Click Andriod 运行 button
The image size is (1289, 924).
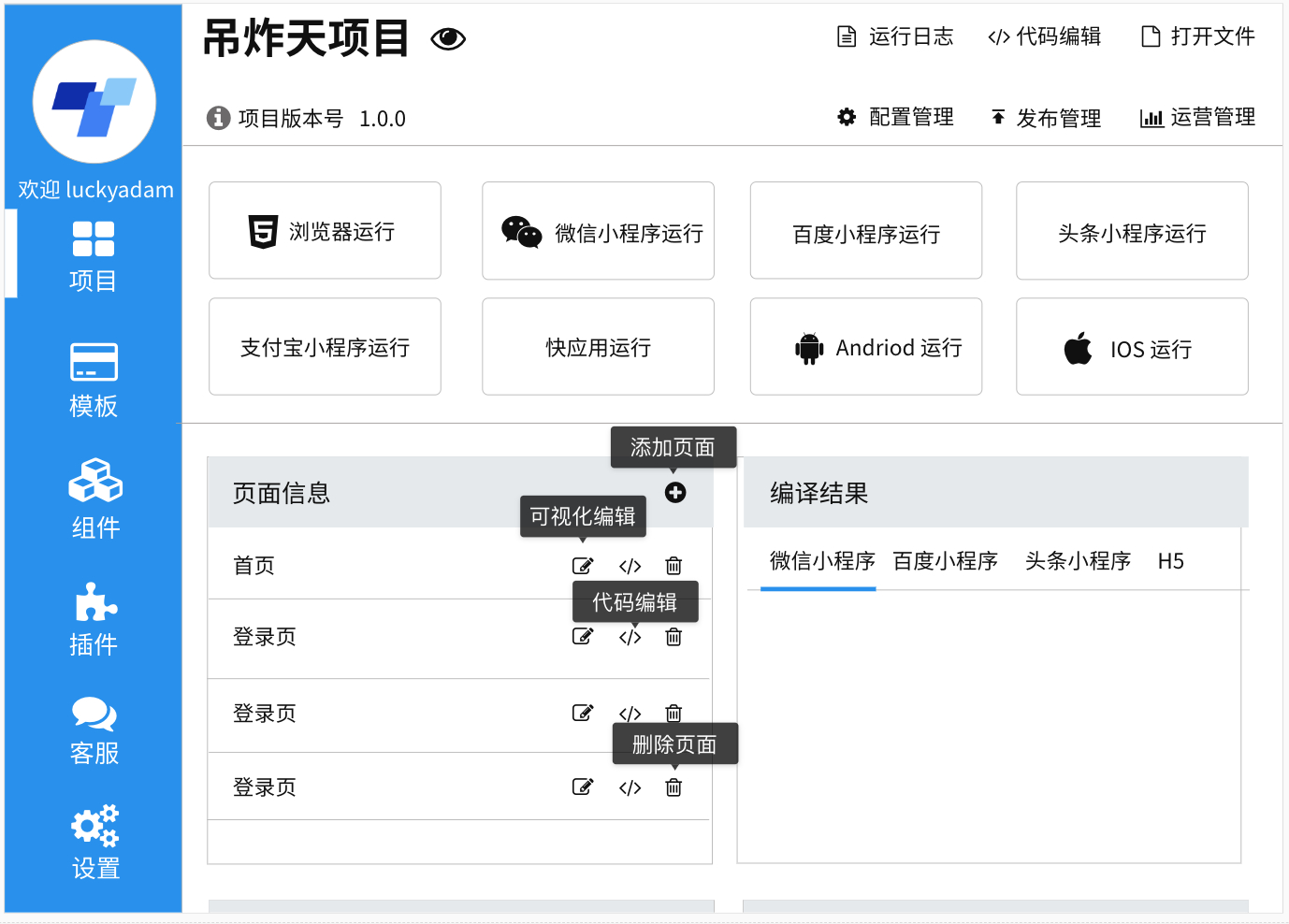click(866, 347)
